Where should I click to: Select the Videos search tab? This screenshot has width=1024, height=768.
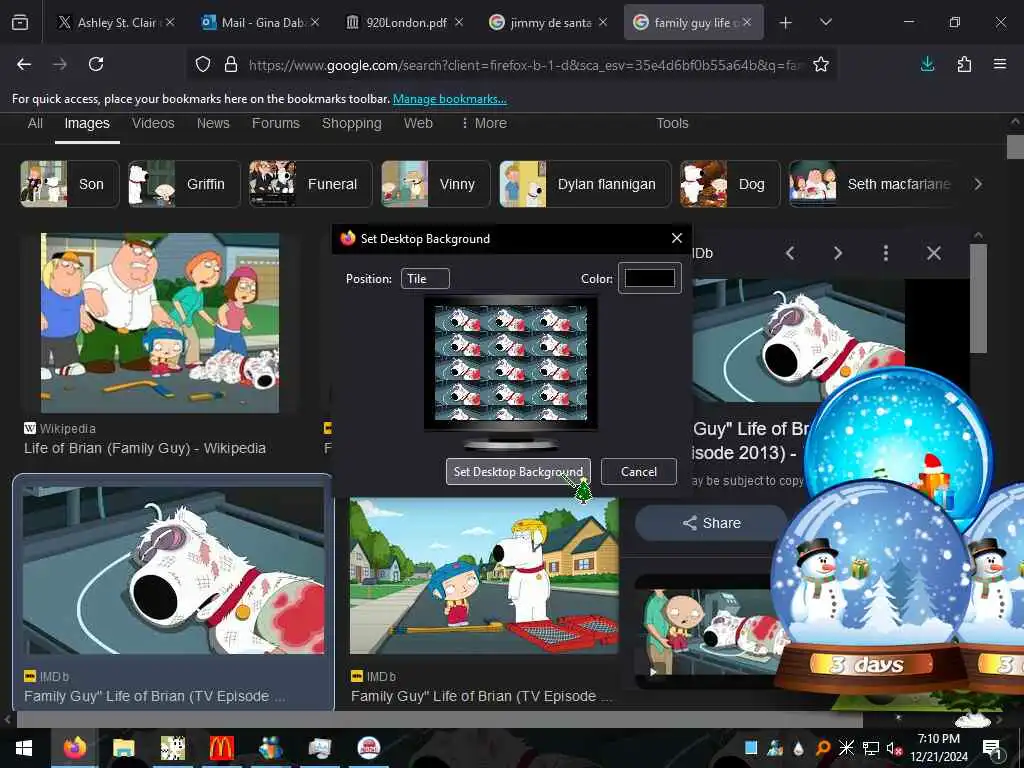pos(153,123)
